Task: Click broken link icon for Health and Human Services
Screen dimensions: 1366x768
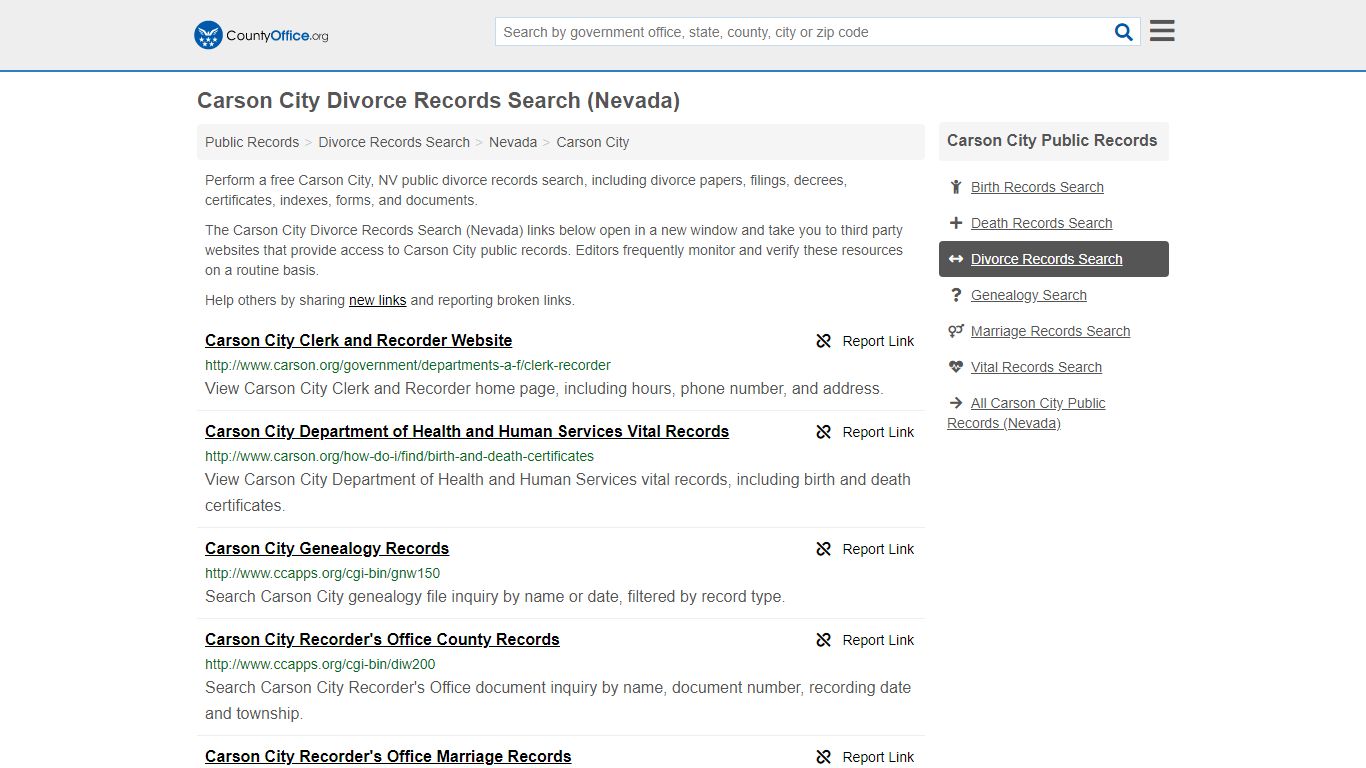Action: [824, 432]
